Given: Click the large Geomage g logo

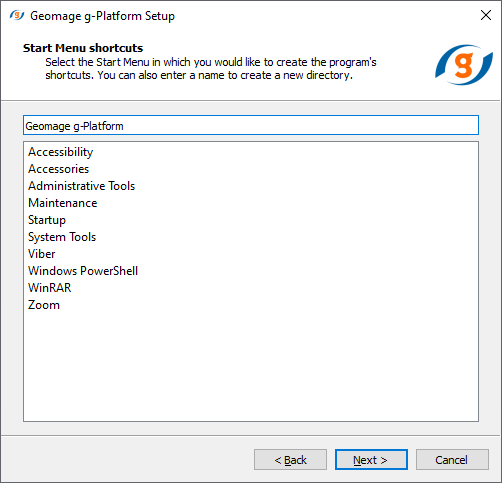Looking at the screenshot, I should 464,65.
